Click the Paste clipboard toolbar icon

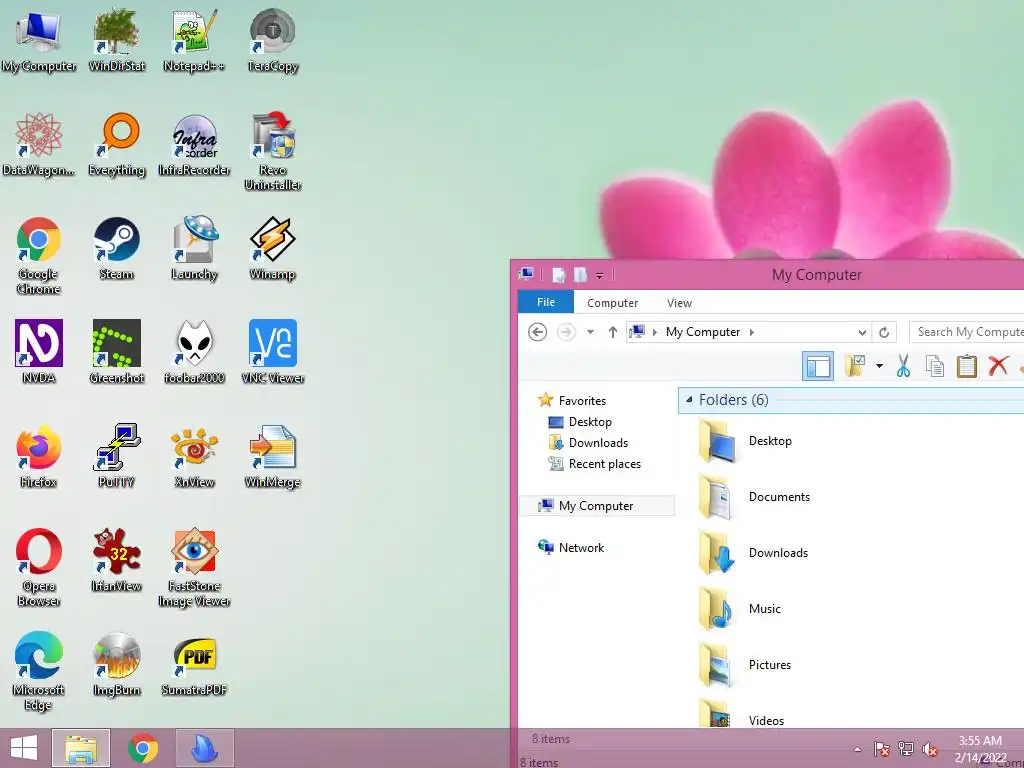coord(967,366)
